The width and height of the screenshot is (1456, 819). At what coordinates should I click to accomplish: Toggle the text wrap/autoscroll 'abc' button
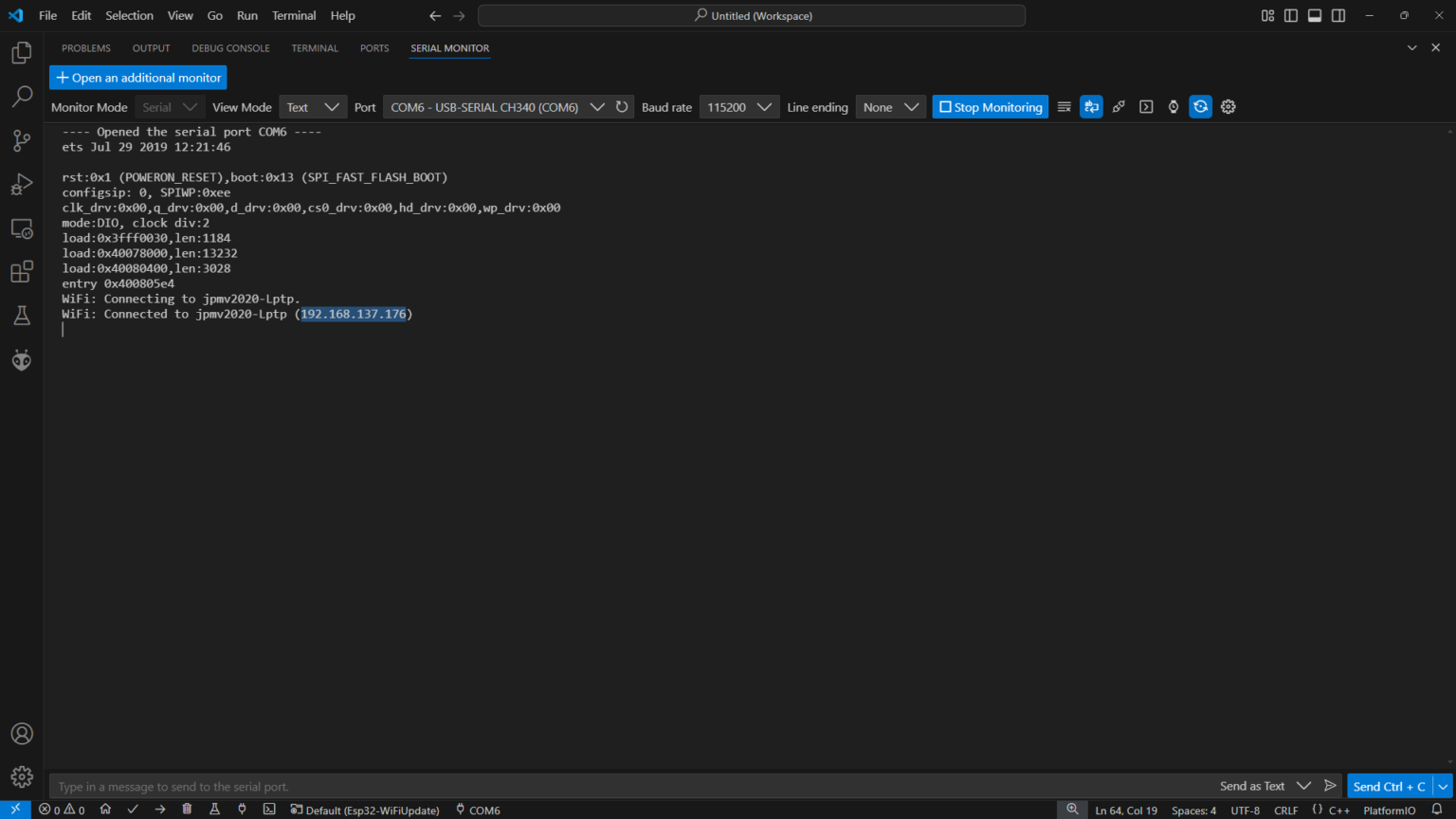click(1092, 107)
